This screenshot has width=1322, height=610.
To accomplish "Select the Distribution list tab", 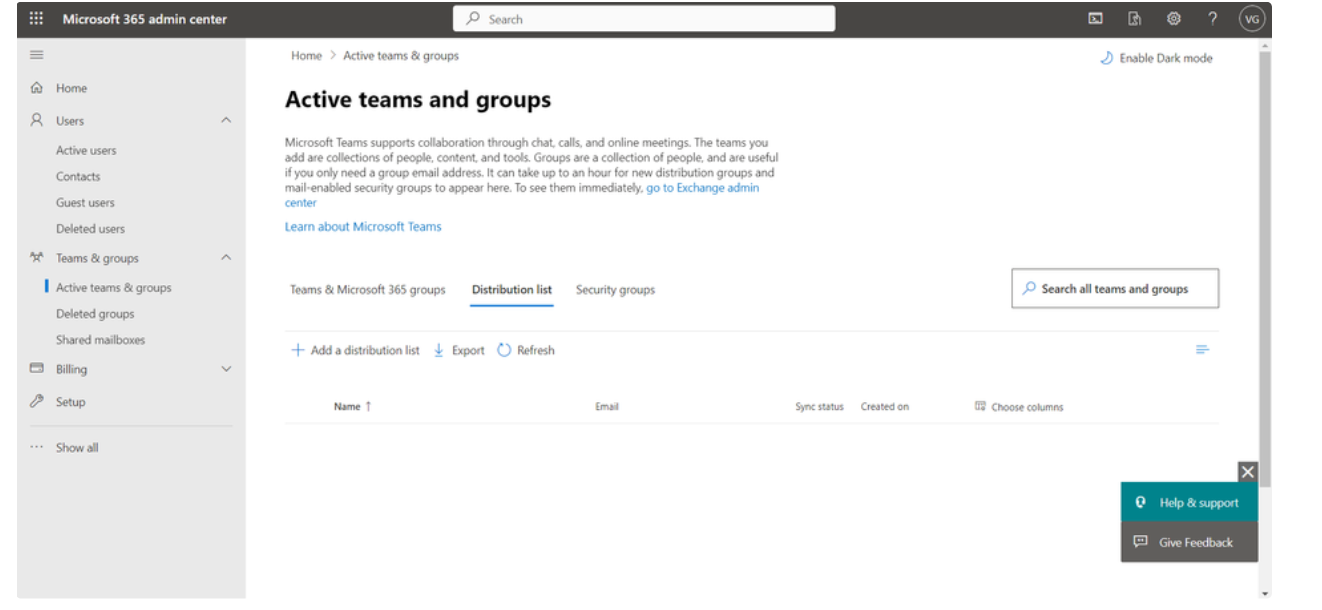I will tap(512, 290).
